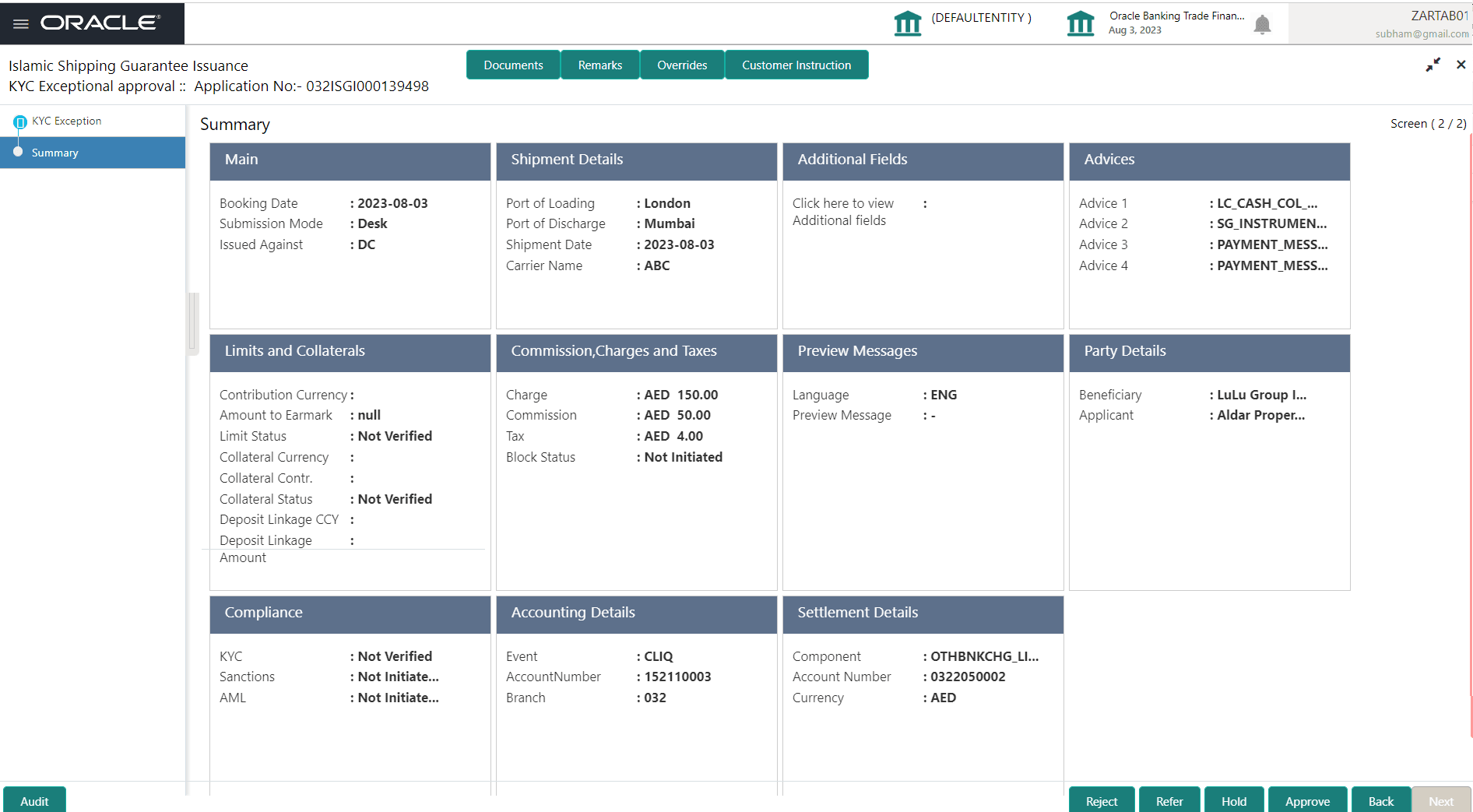Approve the application
1473x812 pixels.
(x=1307, y=800)
